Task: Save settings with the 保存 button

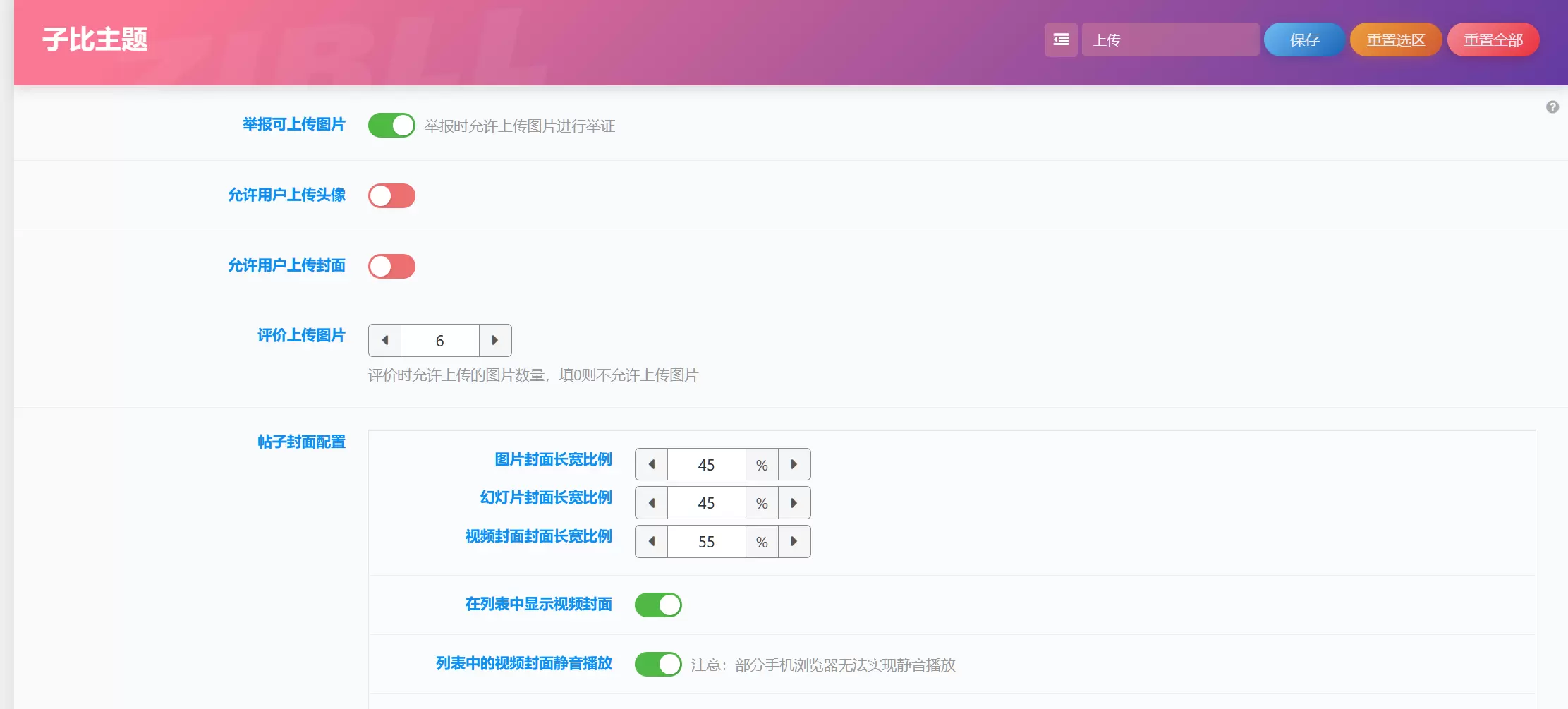Action: pos(1304,40)
